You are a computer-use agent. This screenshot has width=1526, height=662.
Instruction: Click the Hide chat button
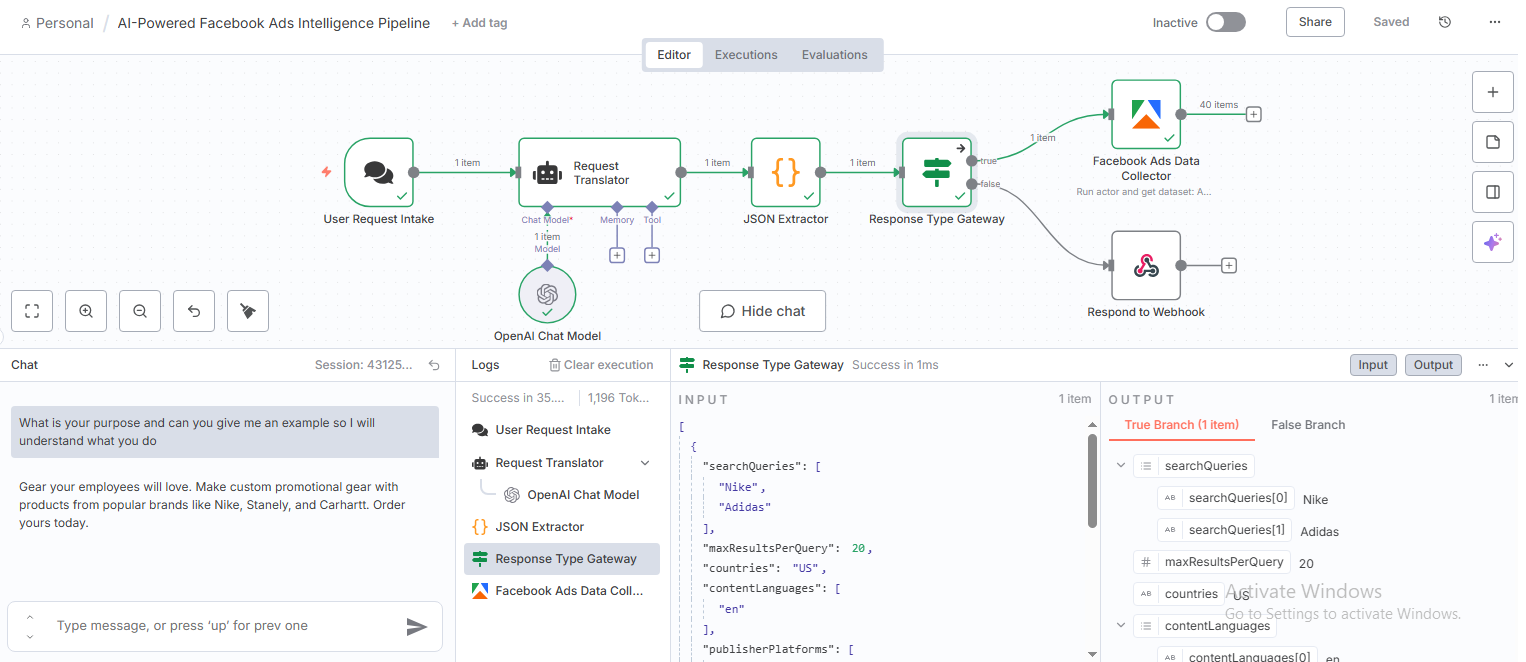[x=762, y=311]
